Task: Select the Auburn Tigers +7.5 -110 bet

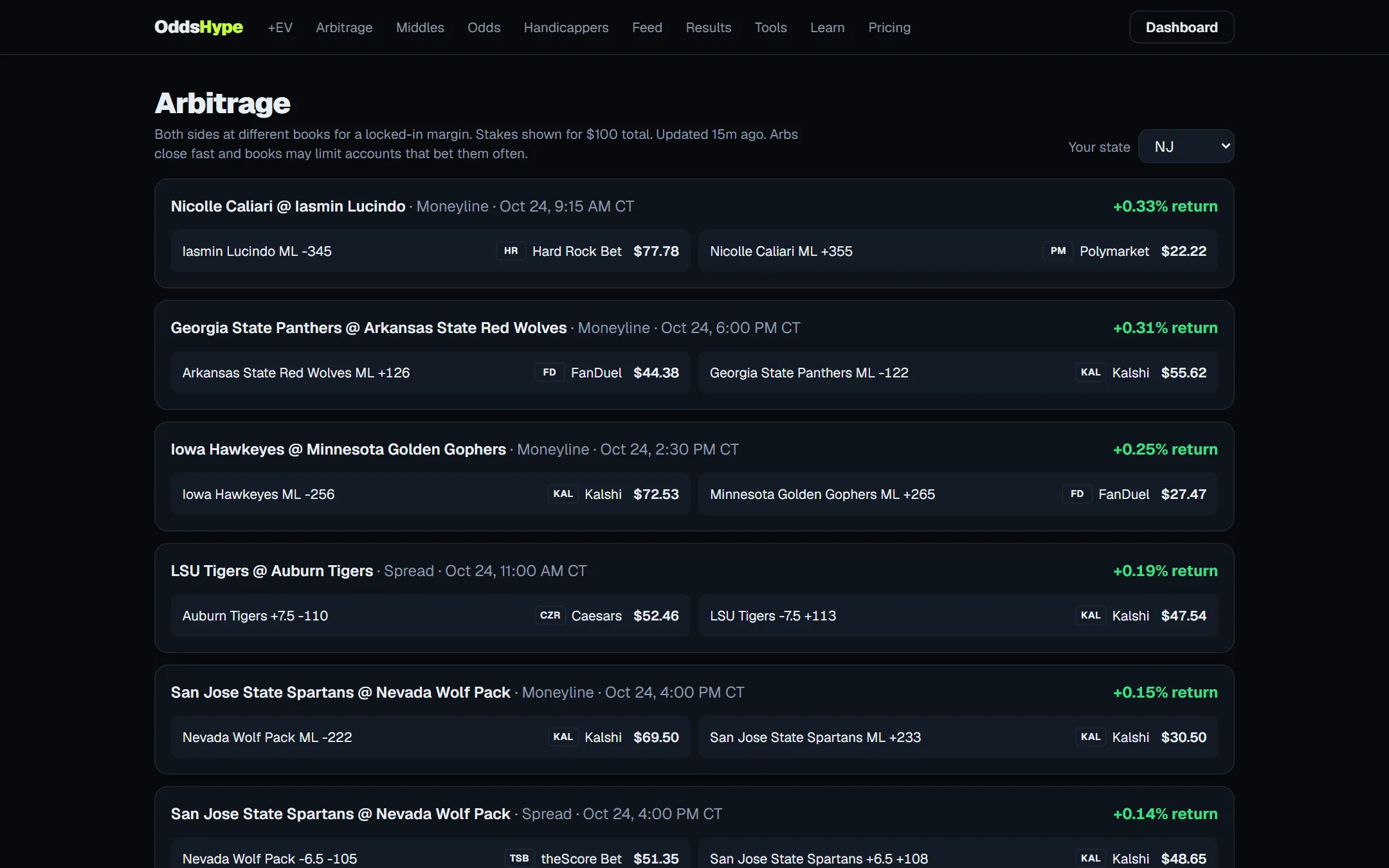Action: point(430,615)
